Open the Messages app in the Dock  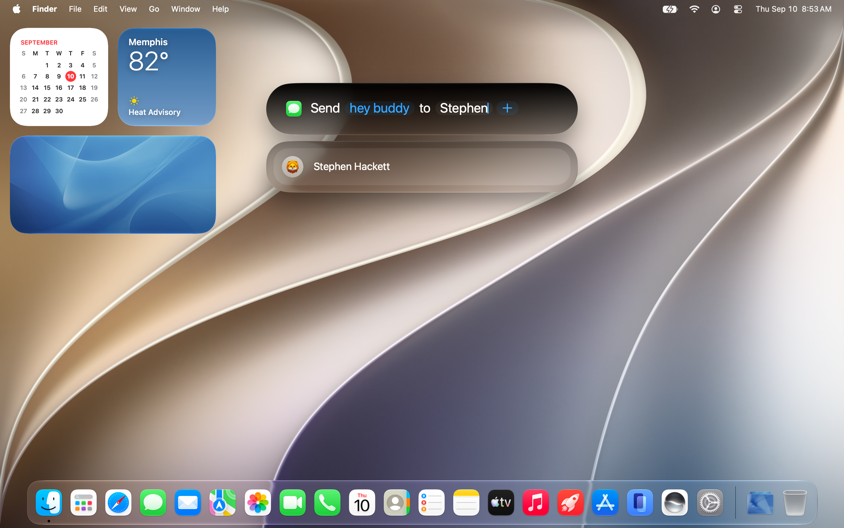click(x=153, y=503)
